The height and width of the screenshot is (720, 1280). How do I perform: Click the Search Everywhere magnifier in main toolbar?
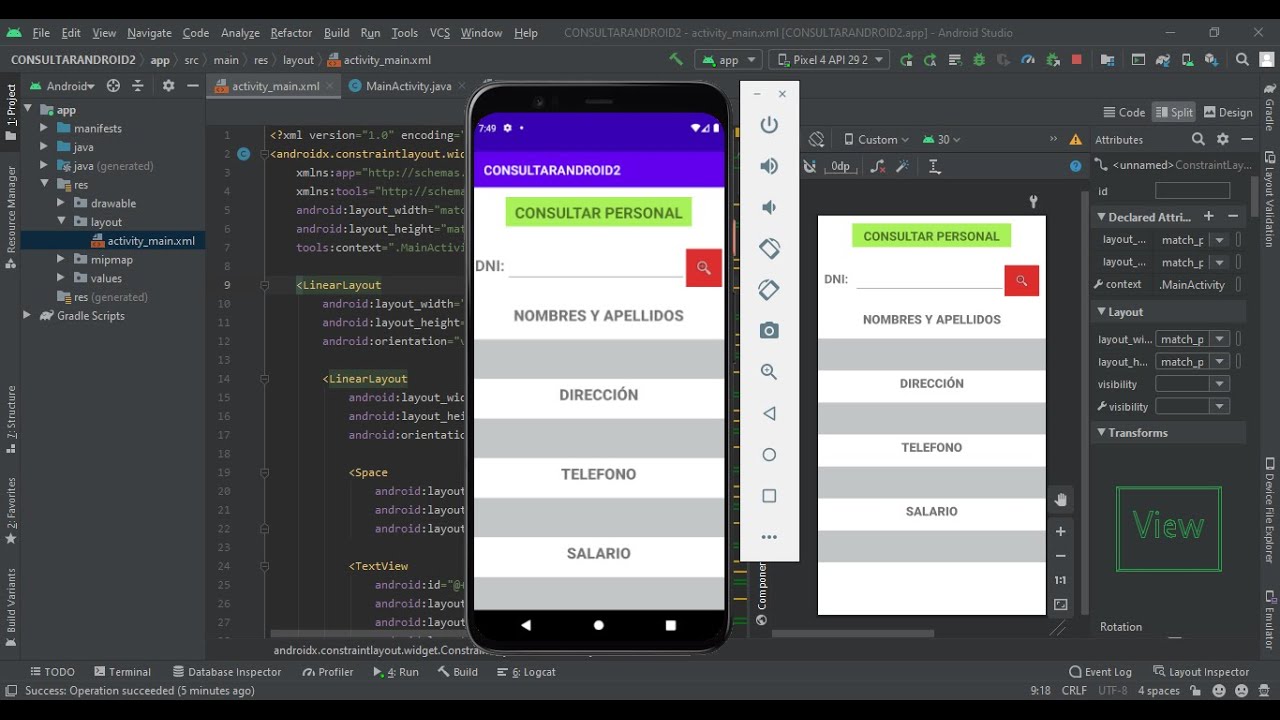point(1242,60)
